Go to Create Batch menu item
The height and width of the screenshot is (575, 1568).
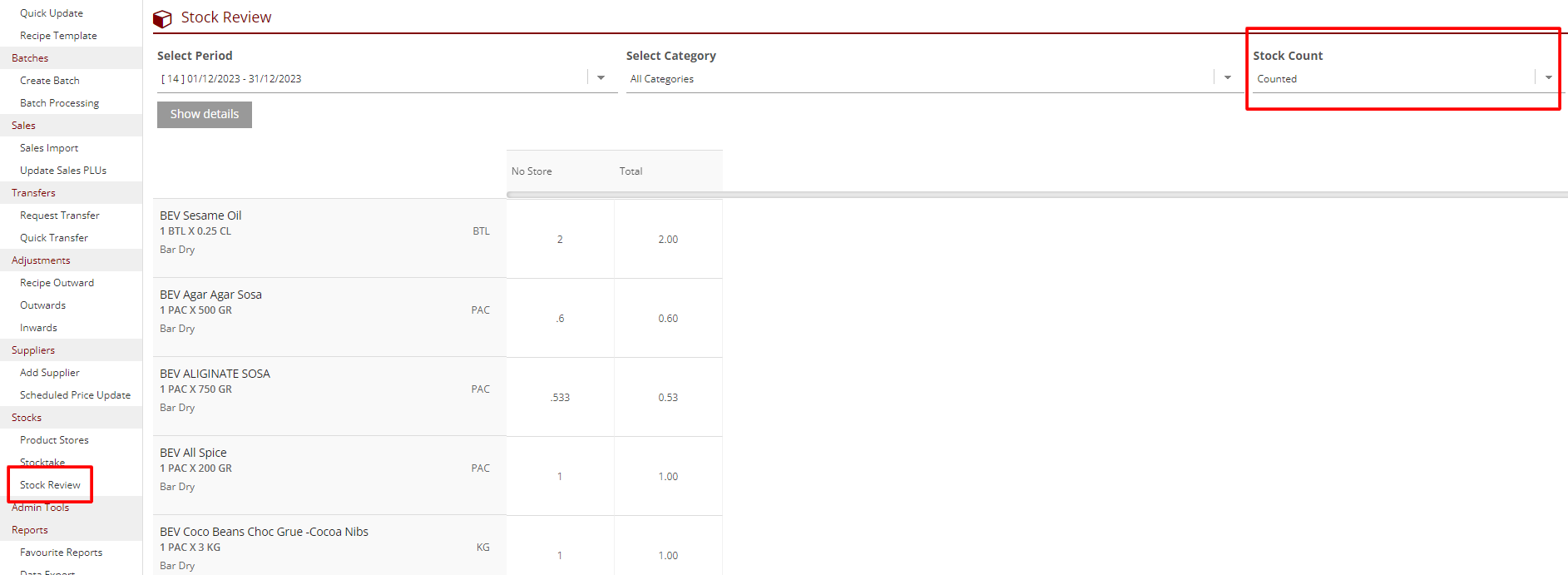50,81
